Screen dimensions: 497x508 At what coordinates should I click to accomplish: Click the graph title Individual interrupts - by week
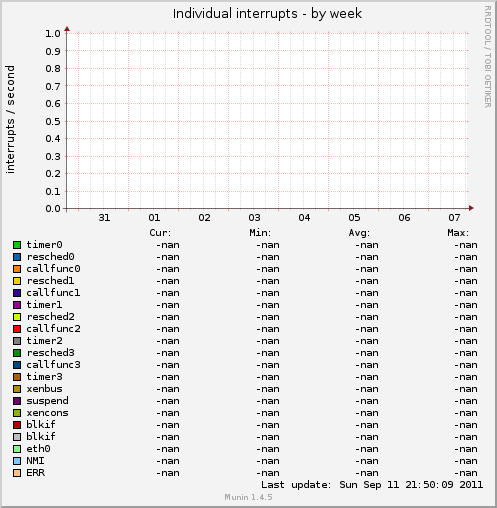(x=267, y=14)
